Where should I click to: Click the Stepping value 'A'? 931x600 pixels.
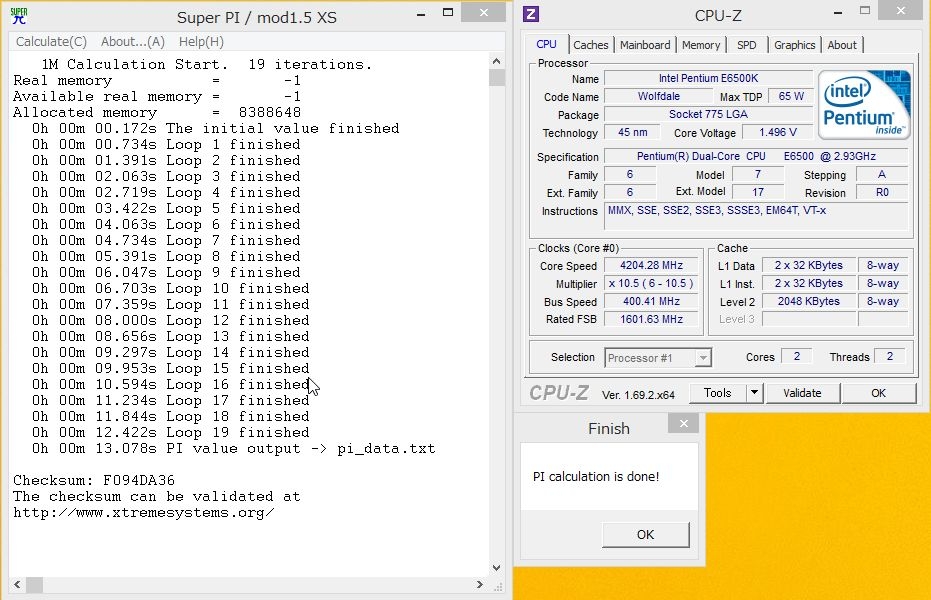click(882, 174)
